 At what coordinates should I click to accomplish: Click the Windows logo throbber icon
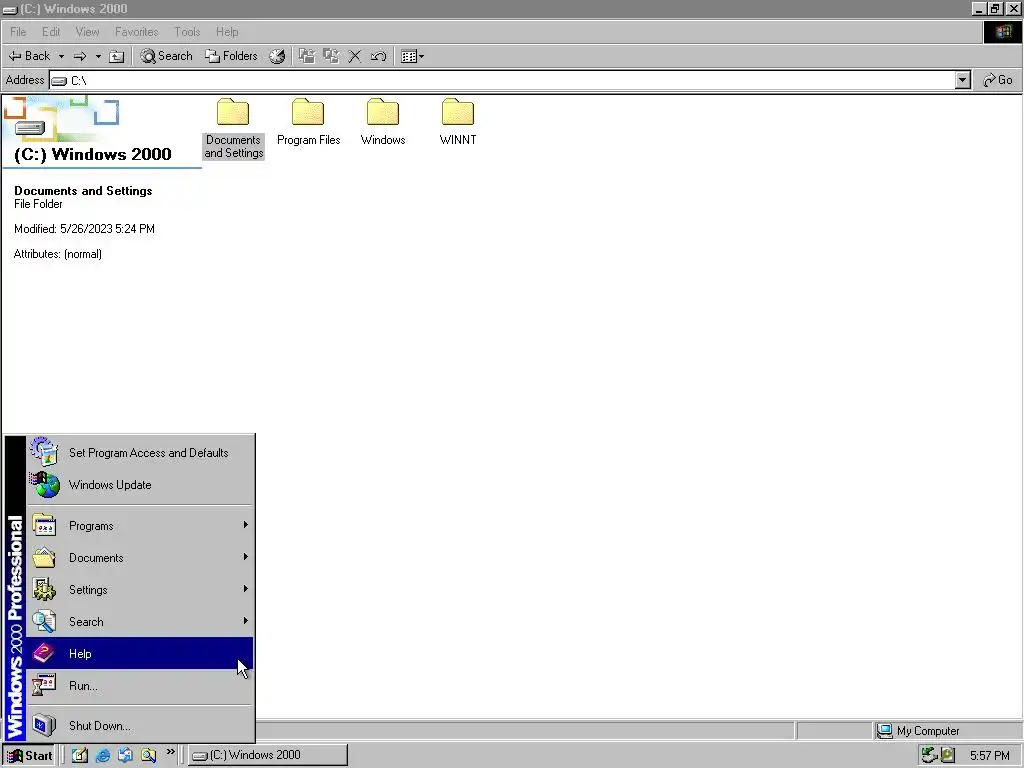click(1003, 32)
